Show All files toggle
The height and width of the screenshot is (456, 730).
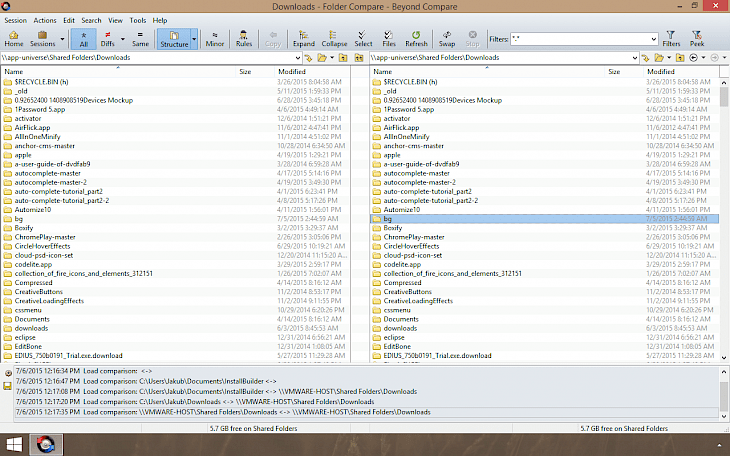(84, 39)
